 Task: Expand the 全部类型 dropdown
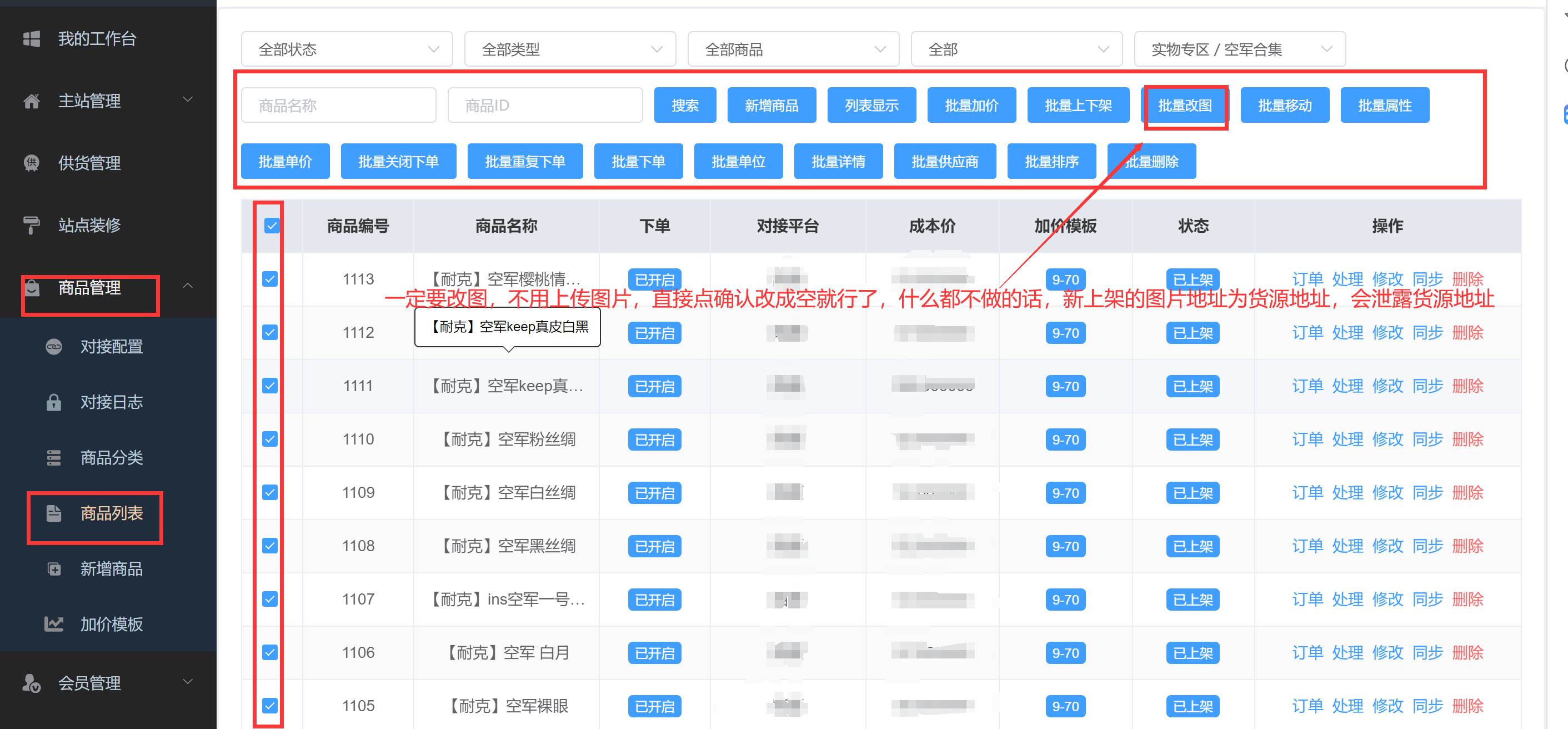click(x=570, y=49)
